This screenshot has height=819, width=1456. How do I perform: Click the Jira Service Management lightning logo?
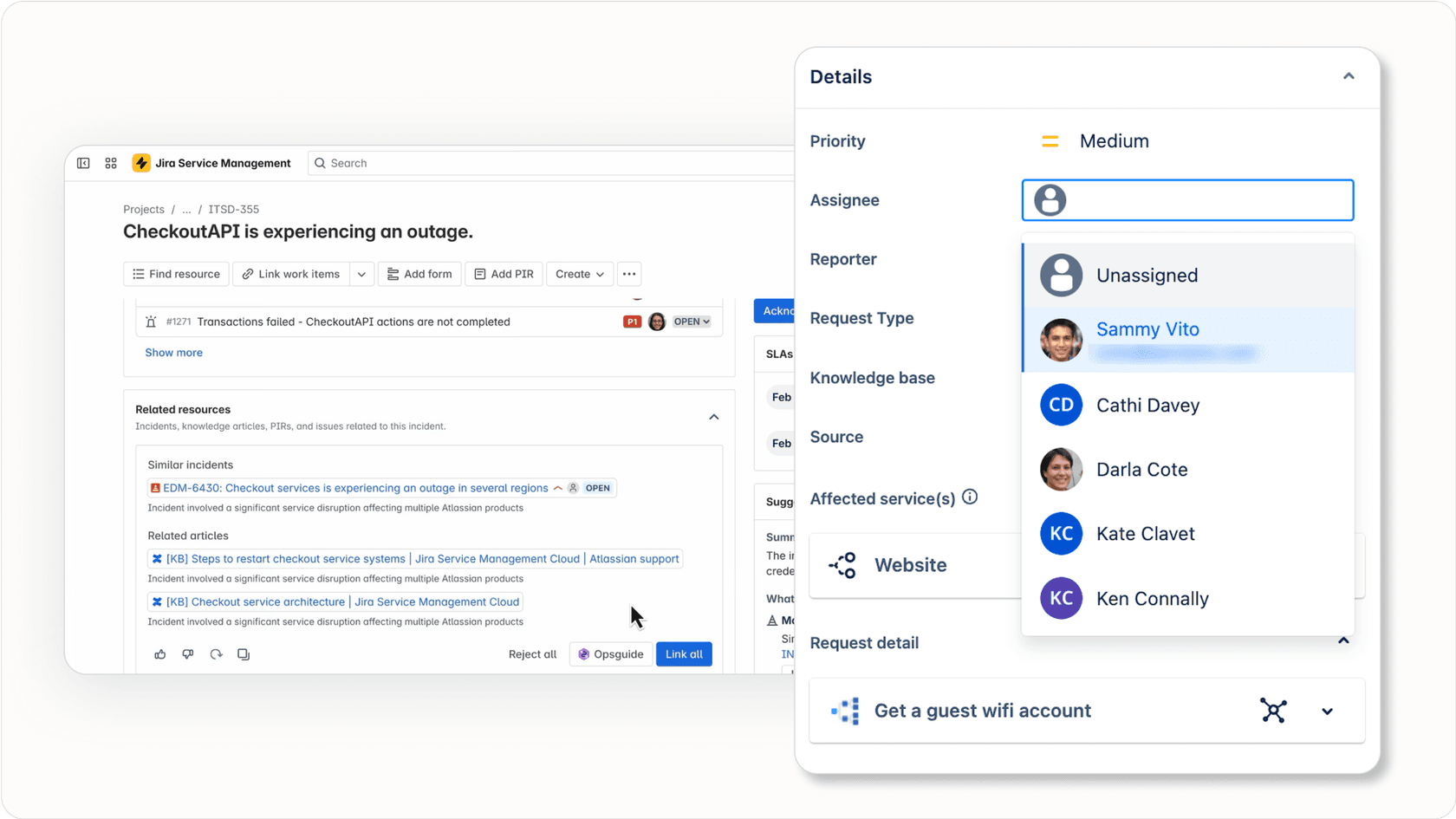[x=141, y=163]
